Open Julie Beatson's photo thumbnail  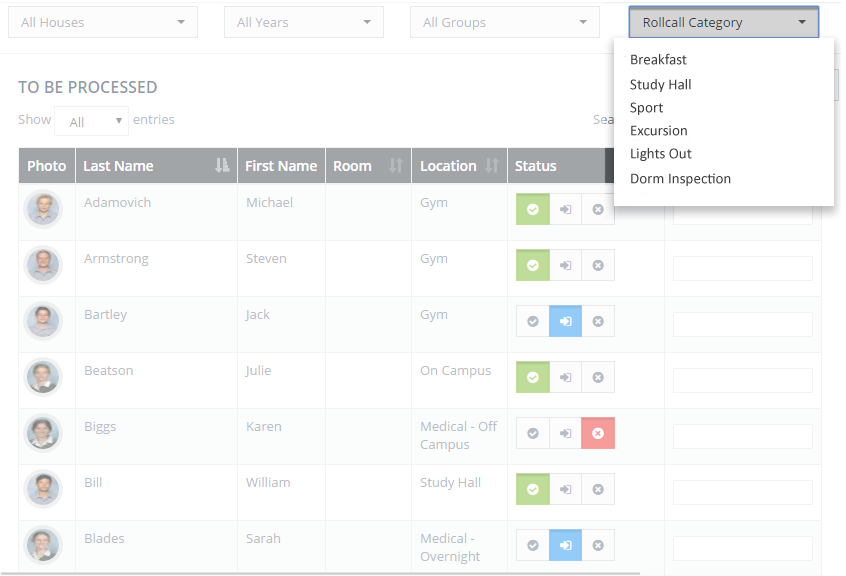click(x=43, y=377)
